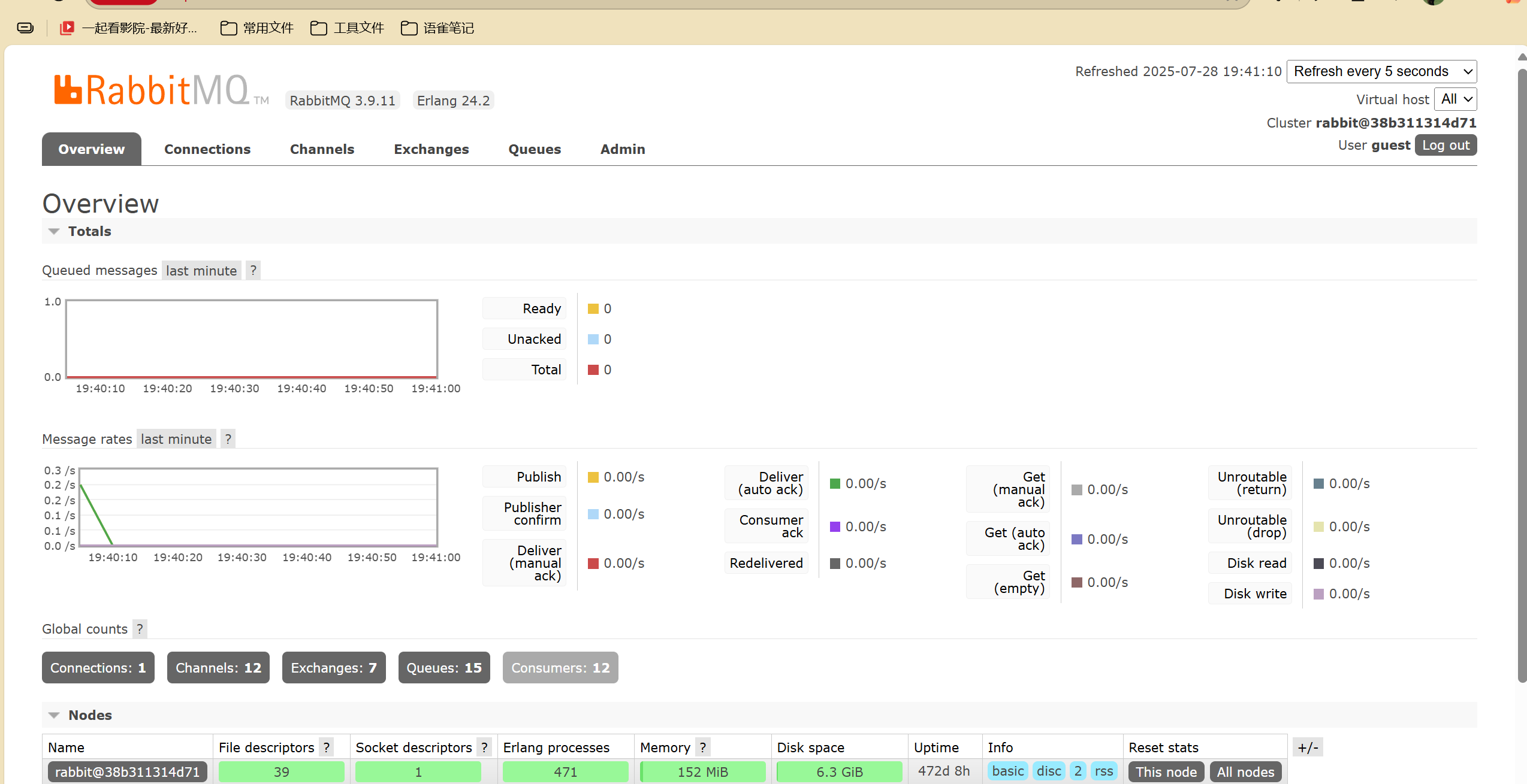
Task: Open Global counts help question mark
Action: (x=140, y=629)
